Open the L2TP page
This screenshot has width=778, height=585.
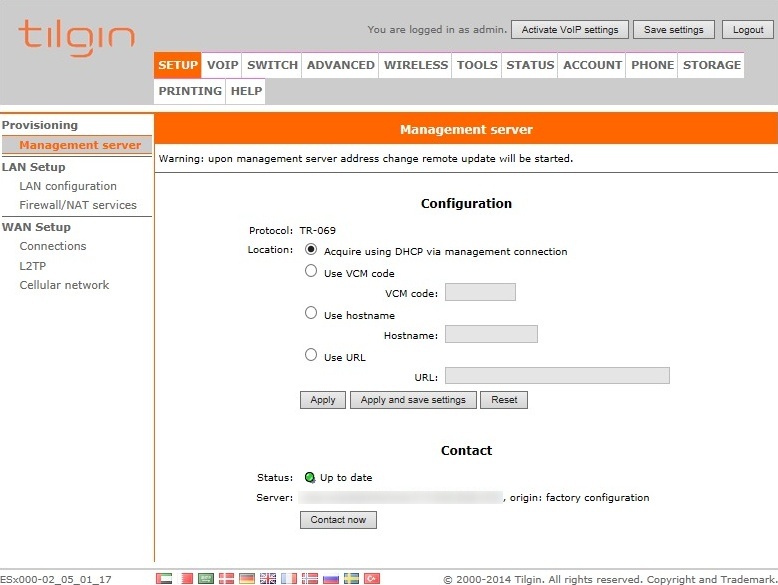[x=33, y=266]
